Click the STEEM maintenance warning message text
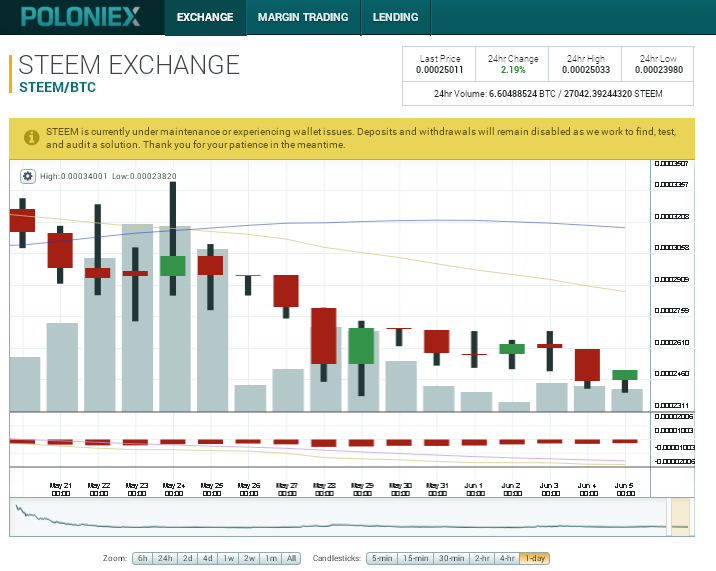The height and width of the screenshot is (571, 716). (x=361, y=138)
